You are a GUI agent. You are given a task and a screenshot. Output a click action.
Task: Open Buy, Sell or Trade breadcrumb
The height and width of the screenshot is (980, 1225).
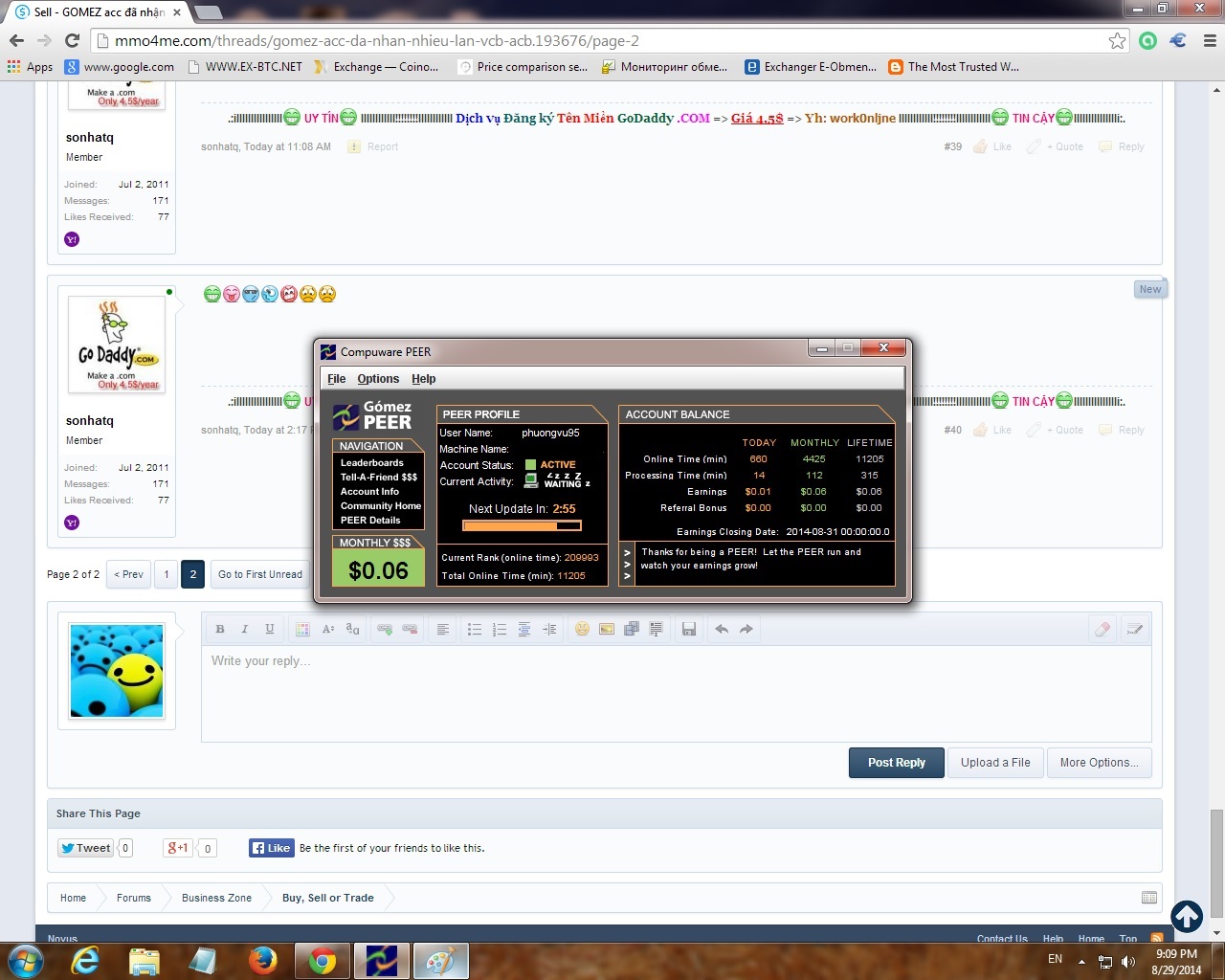[328, 898]
